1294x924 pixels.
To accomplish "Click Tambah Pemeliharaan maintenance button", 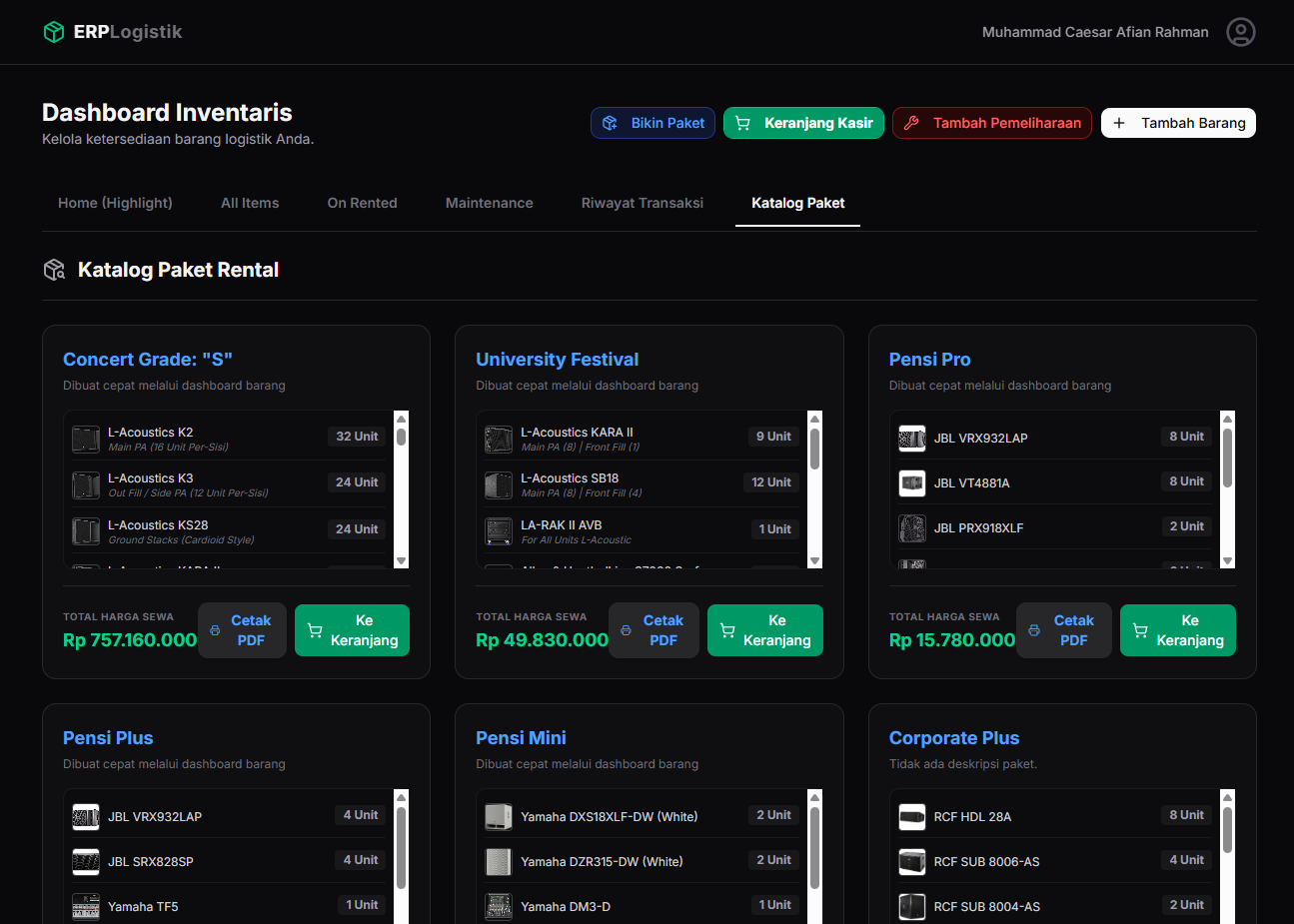I will tap(992, 123).
